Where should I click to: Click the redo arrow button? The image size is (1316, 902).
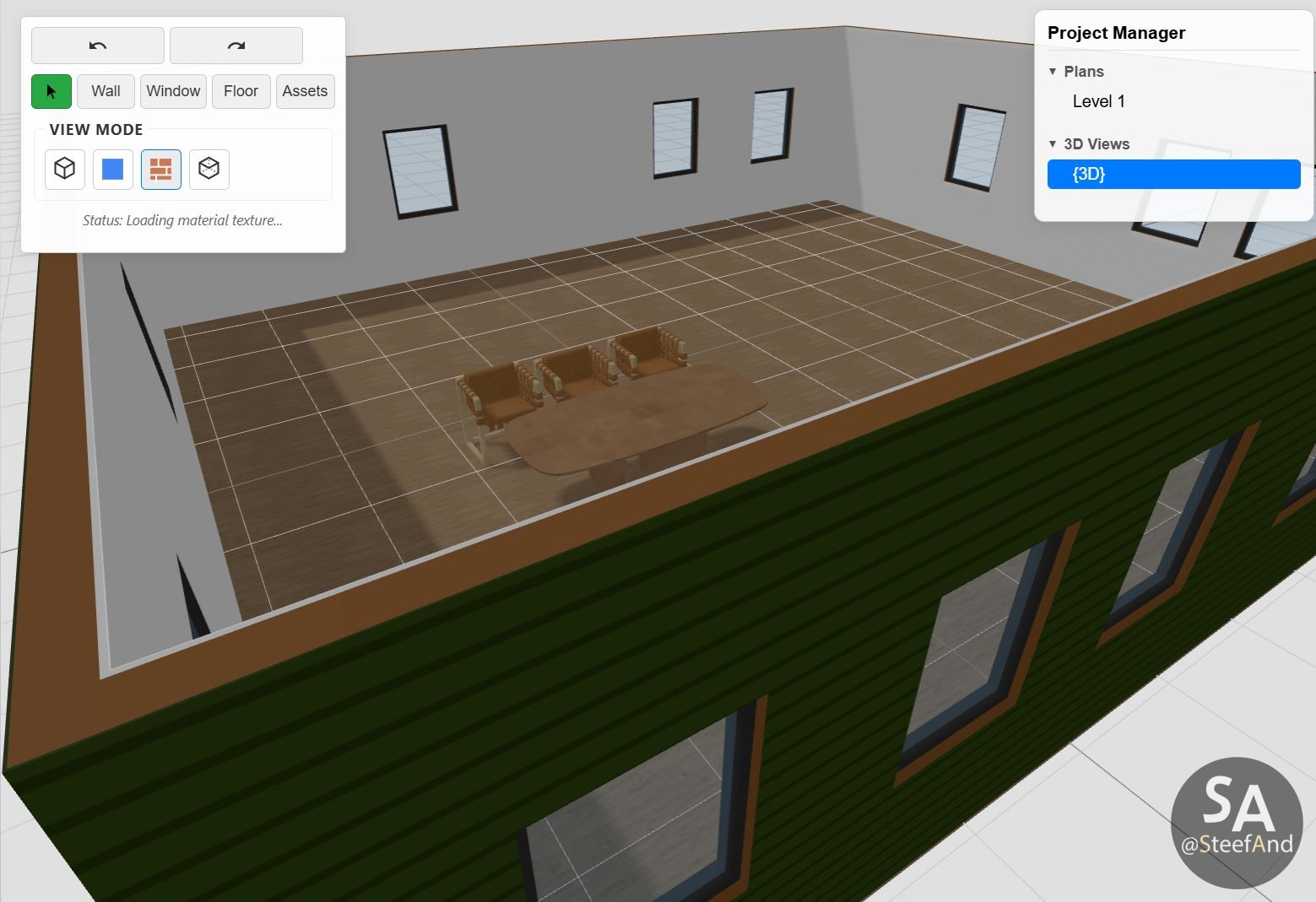tap(236, 46)
